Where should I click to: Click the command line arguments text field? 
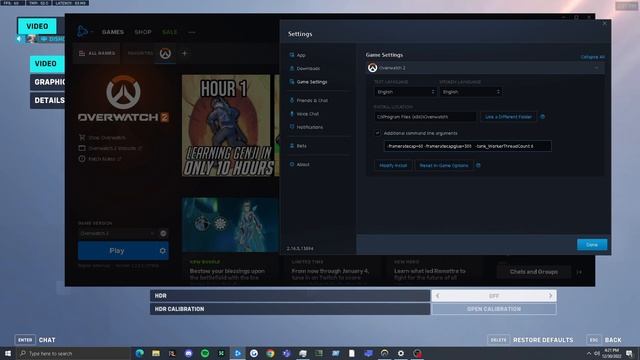click(x=467, y=146)
